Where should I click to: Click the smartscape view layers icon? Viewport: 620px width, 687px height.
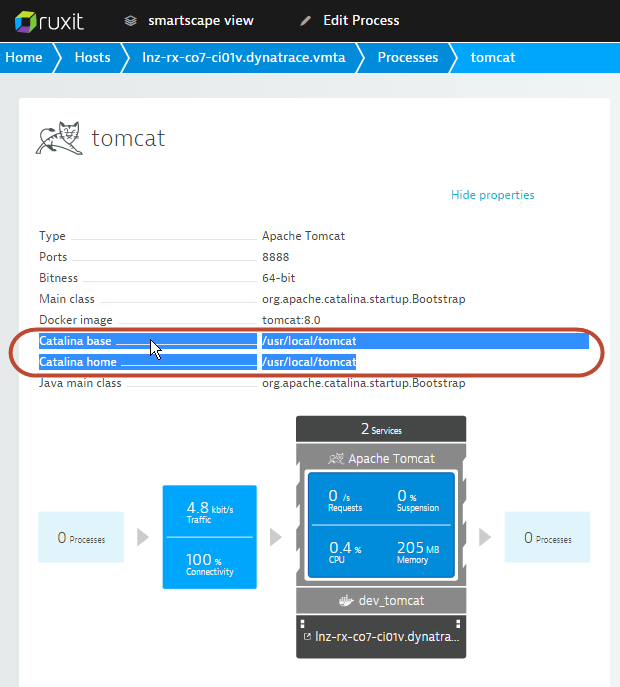131,21
